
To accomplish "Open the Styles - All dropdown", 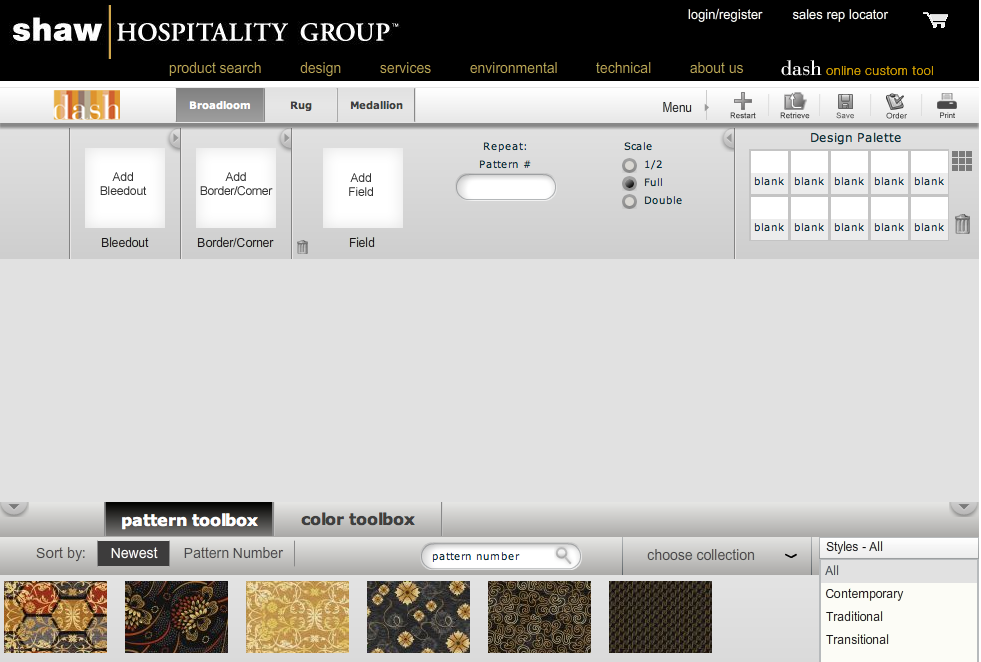I will click(898, 547).
